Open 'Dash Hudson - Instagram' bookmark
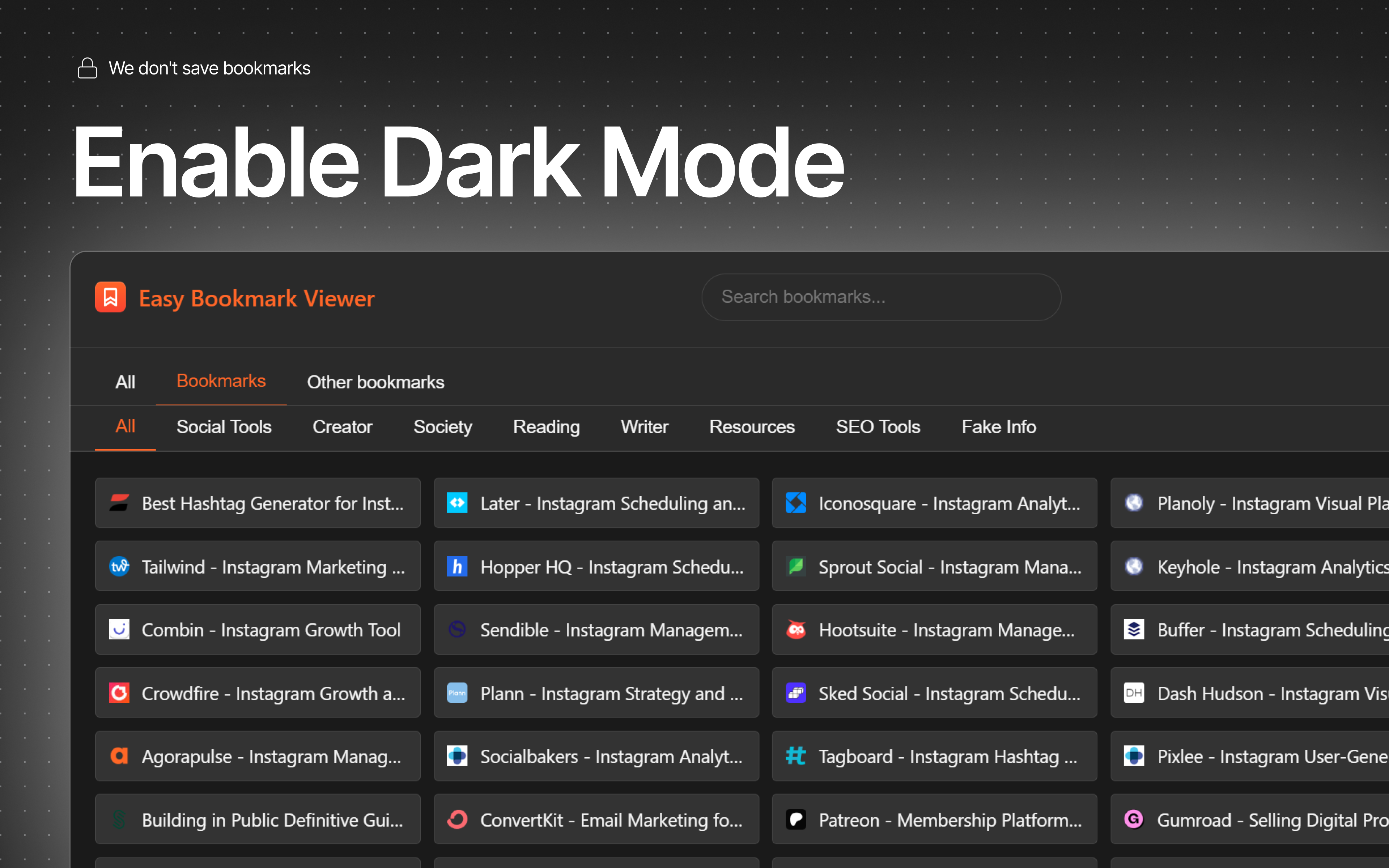Viewport: 1389px width, 868px height. pyautogui.click(x=1250, y=693)
